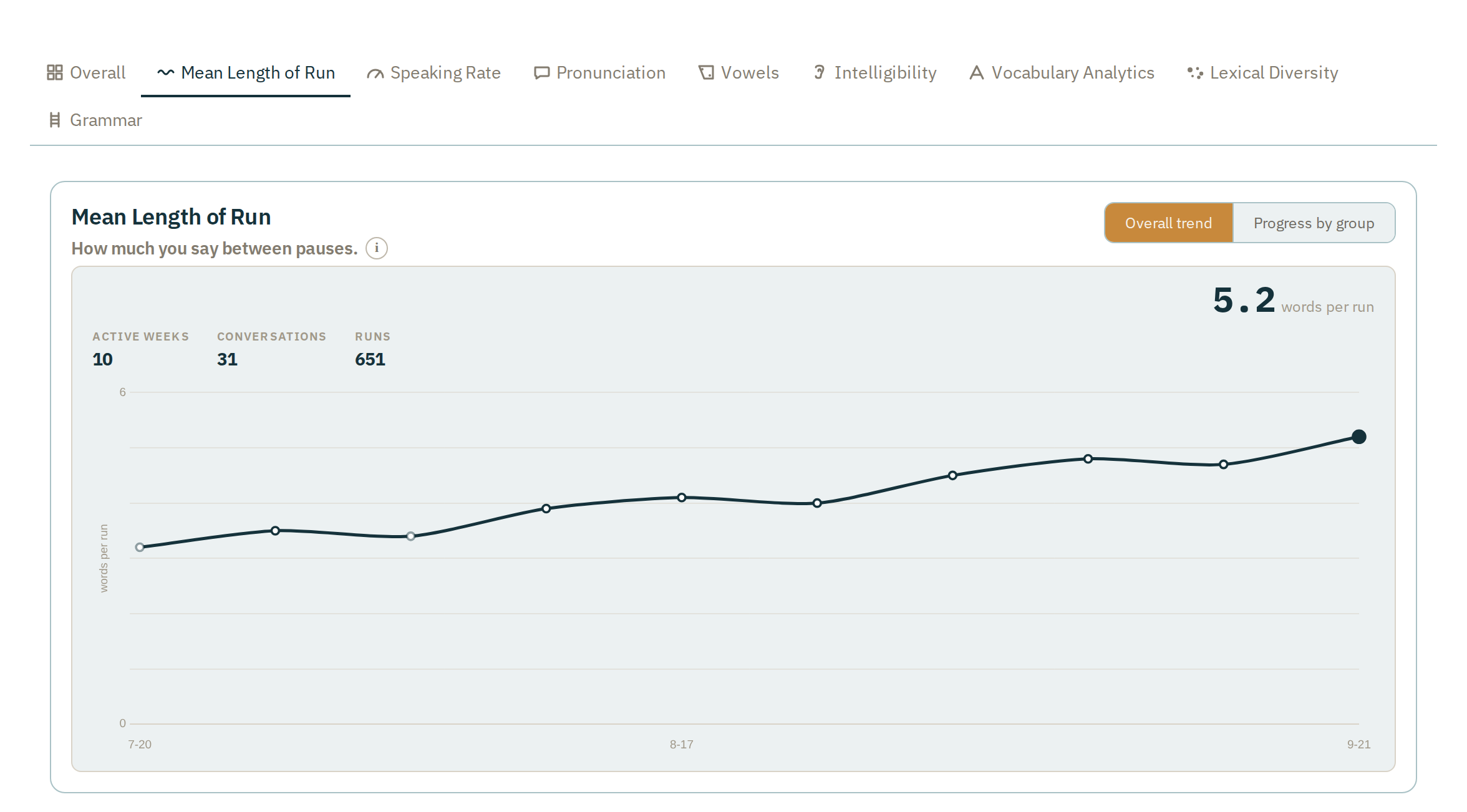Viewport: 1467px width, 812px height.
Task: Click the filled 9-21 data point
Action: click(1359, 437)
